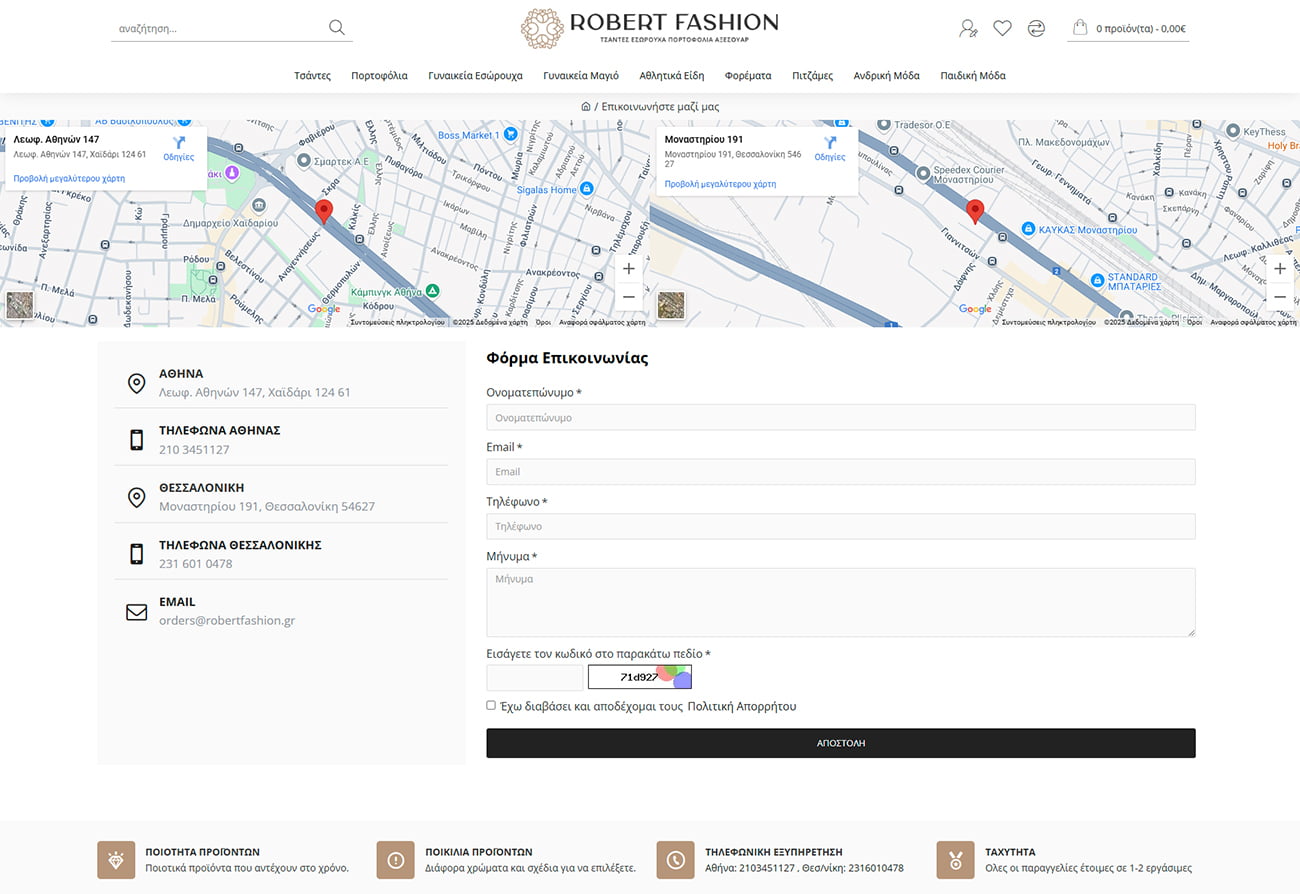Image resolution: width=1300 pixels, height=894 pixels.
Task: Click the 210 3451127 Athens phone number
Action: [x=194, y=450]
